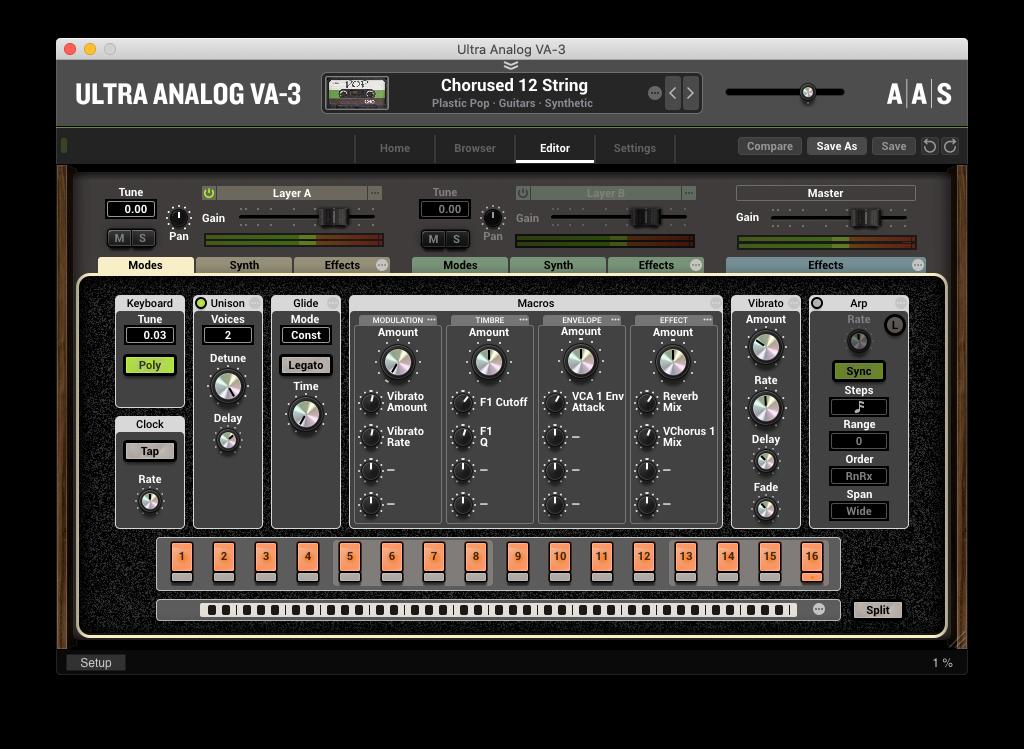Viewport: 1024px width, 749px height.
Task: Open the Layer A tabs ellipsis menu
Action: (382, 264)
